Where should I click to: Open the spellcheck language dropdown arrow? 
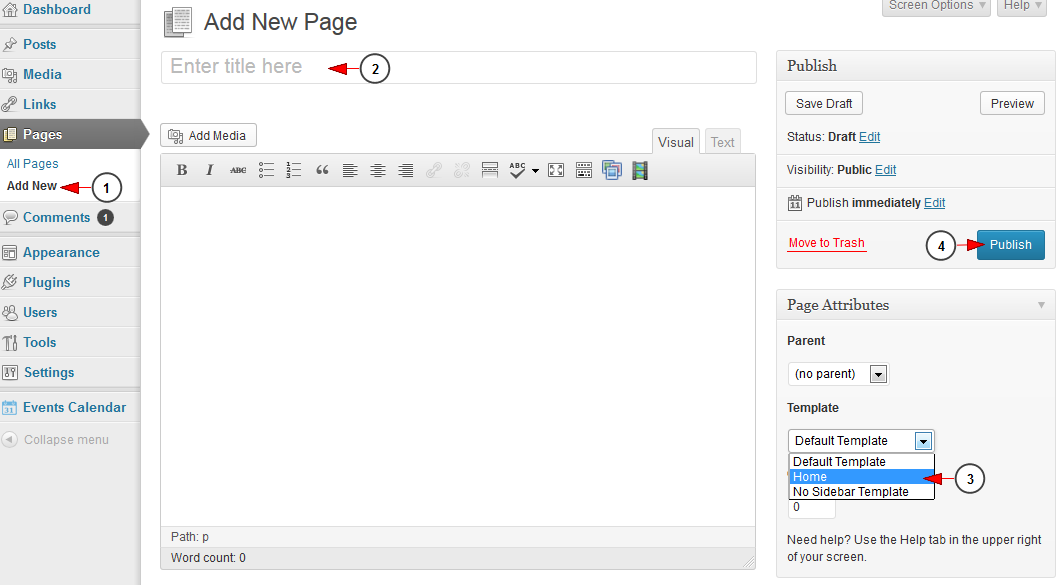pos(535,171)
